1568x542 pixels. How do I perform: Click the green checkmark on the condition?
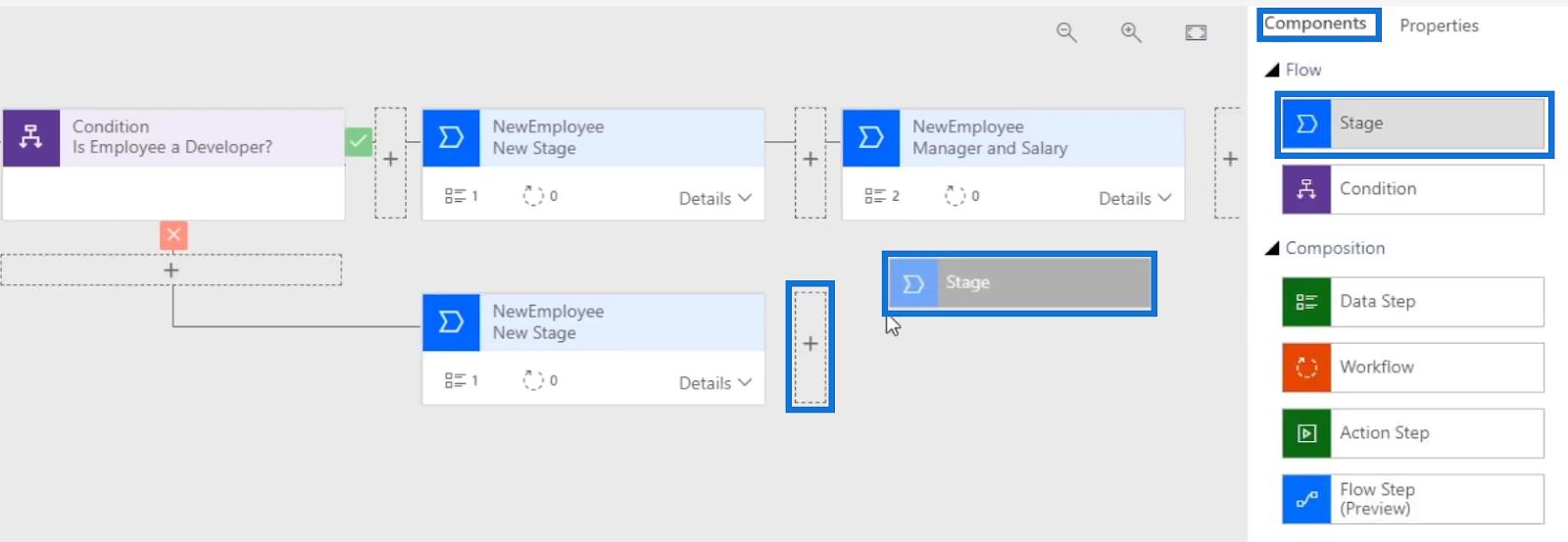[x=359, y=142]
